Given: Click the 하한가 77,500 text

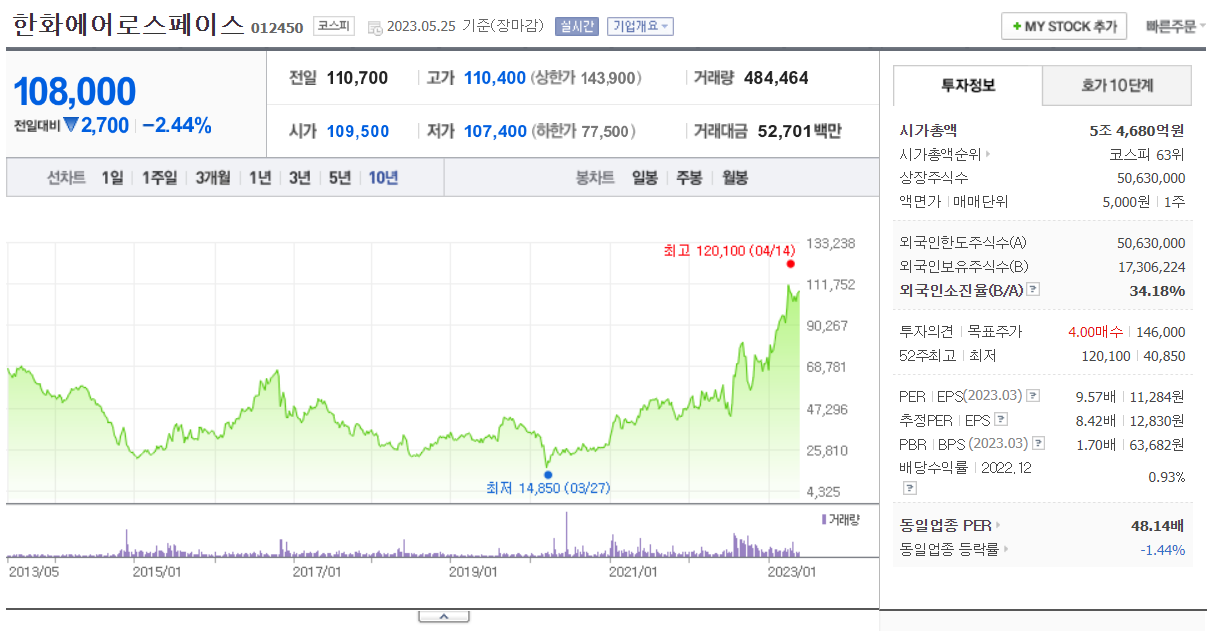Looking at the screenshot, I should coord(582,132).
